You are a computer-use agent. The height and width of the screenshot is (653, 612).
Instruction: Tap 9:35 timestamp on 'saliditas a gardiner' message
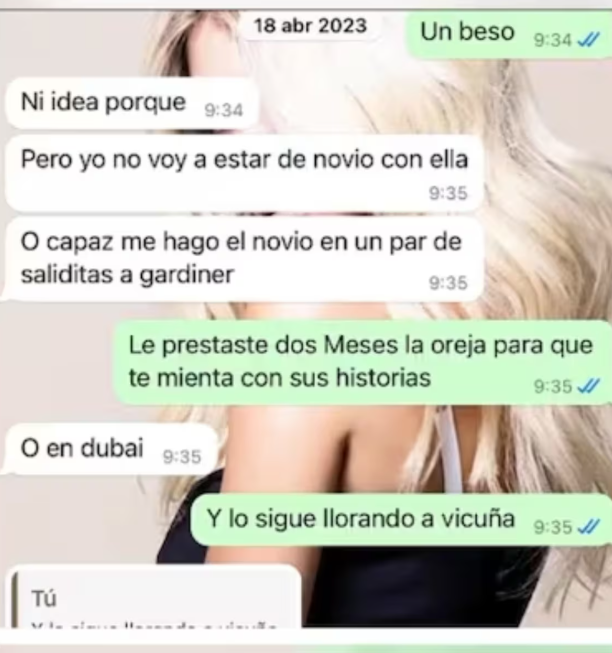[x=448, y=284]
